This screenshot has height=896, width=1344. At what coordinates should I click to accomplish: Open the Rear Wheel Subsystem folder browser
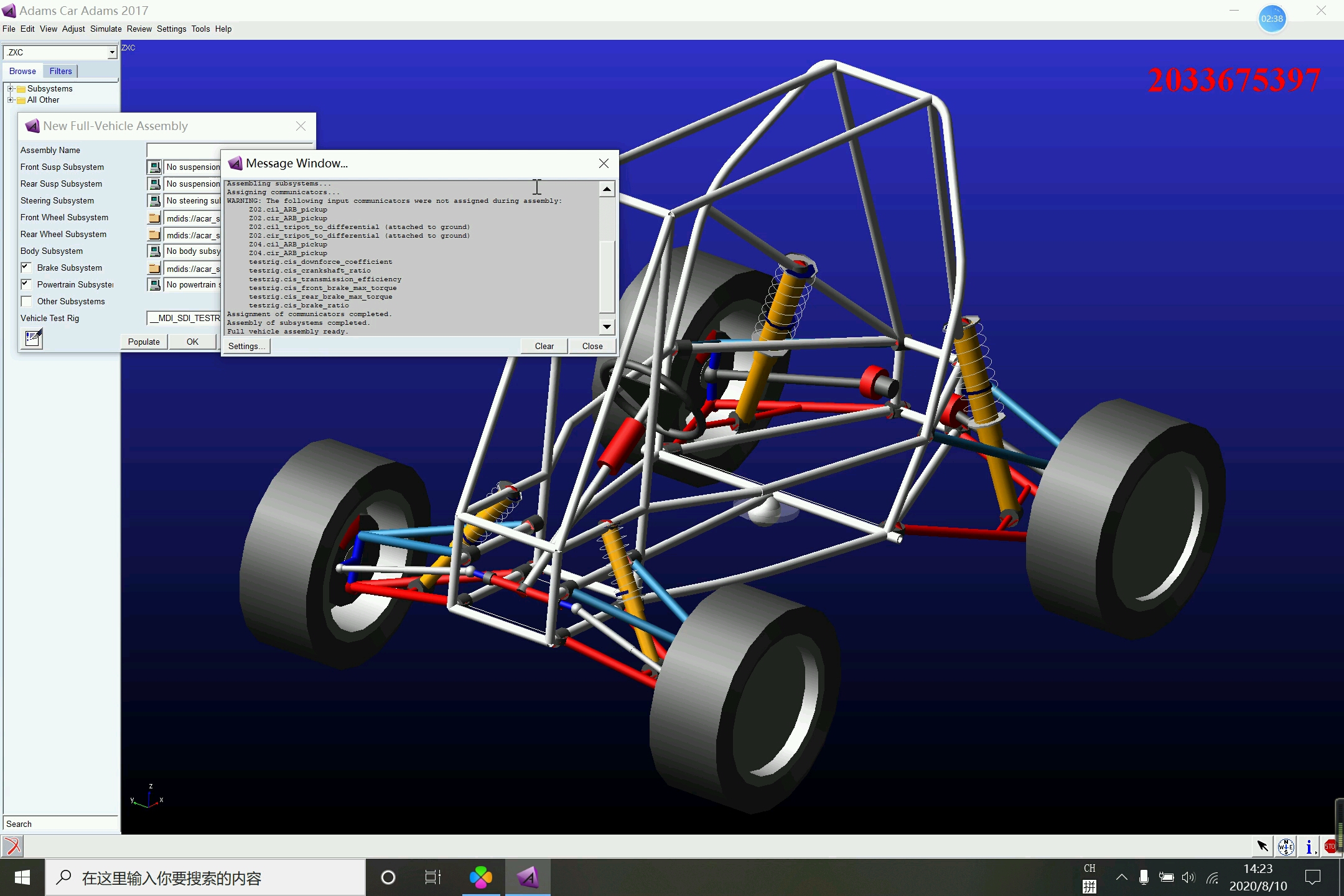coord(154,235)
